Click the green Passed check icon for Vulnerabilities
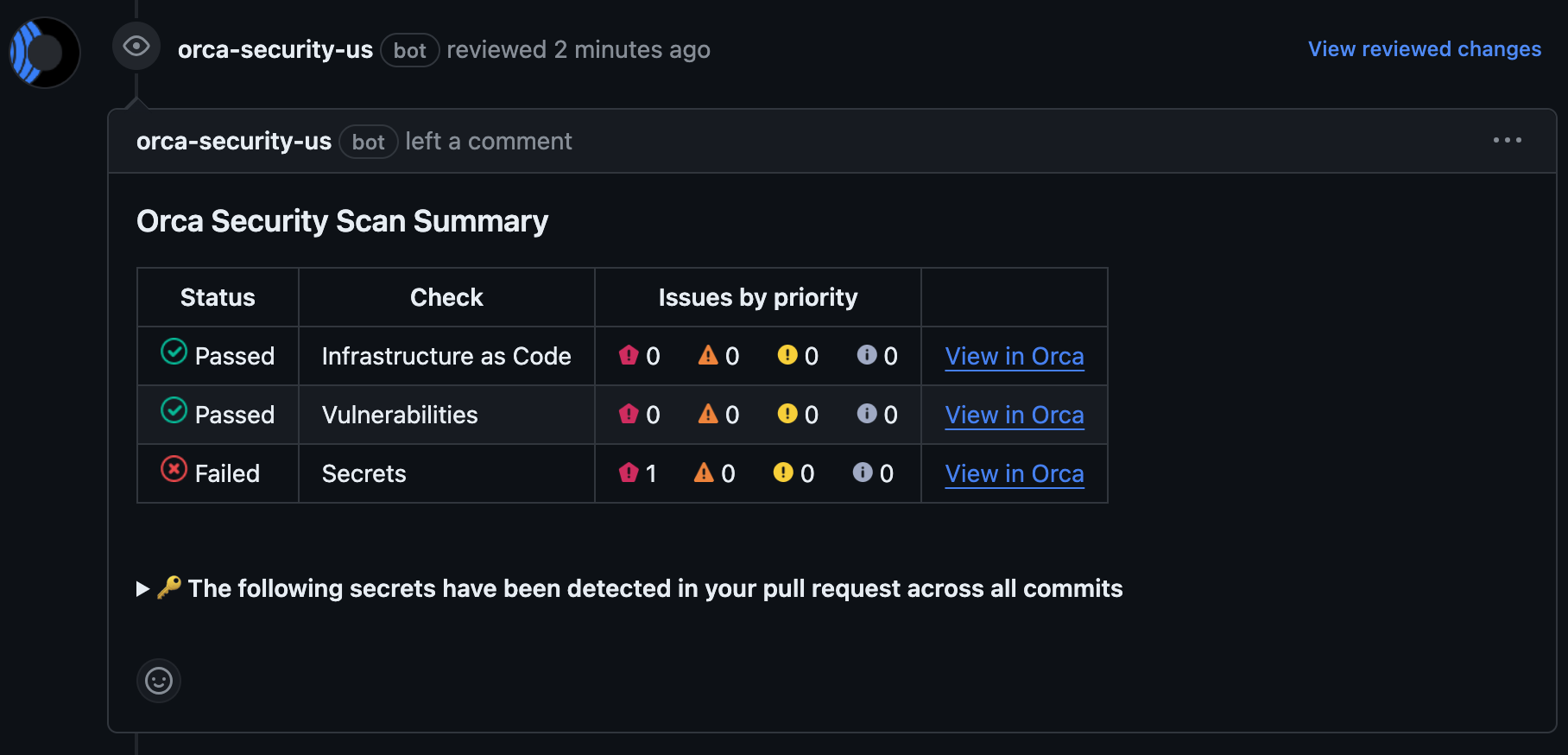 174,410
